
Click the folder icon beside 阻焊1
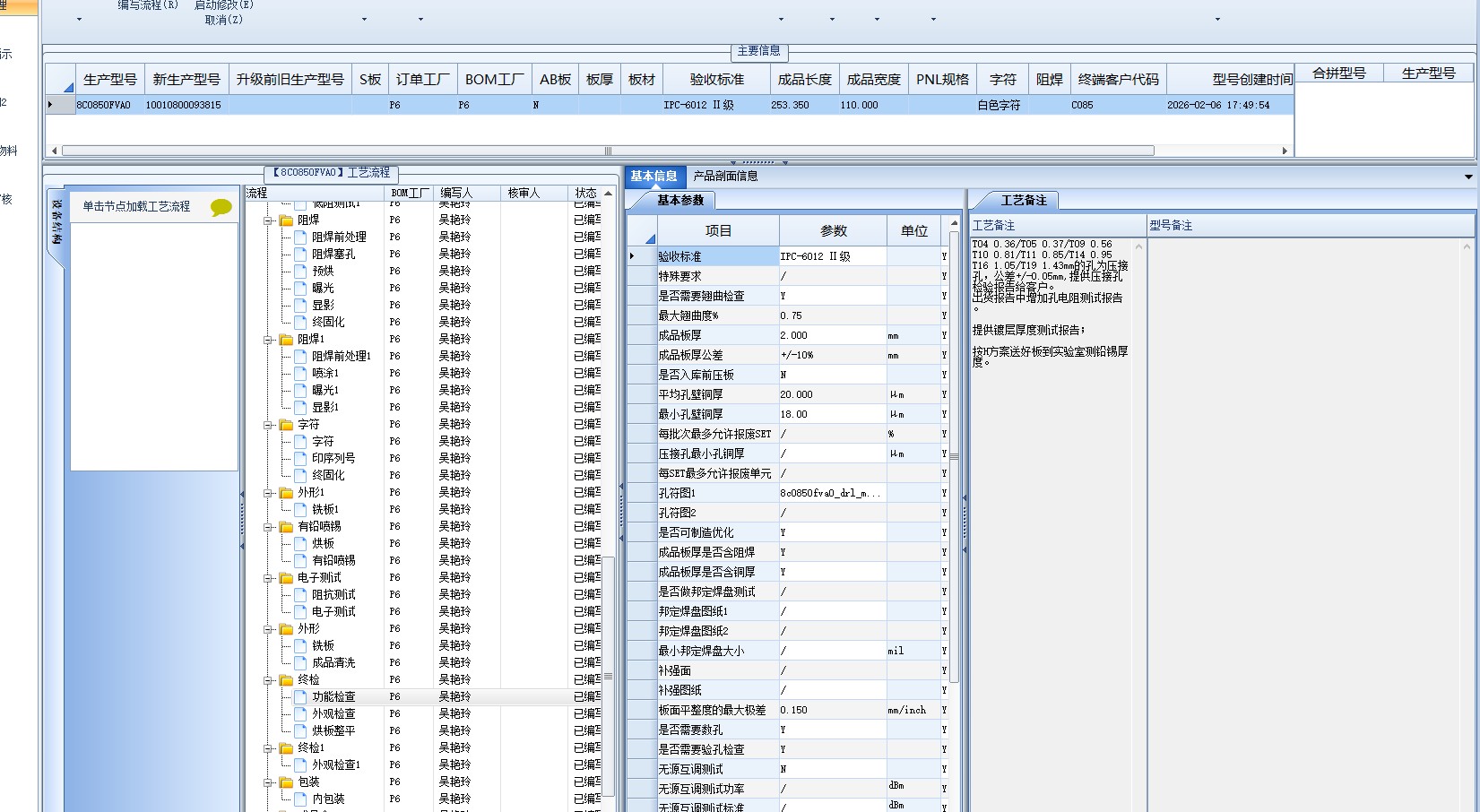pos(286,340)
